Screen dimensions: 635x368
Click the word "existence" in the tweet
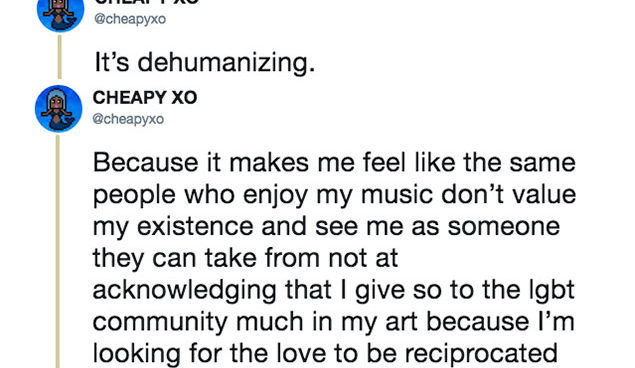[x=195, y=226]
